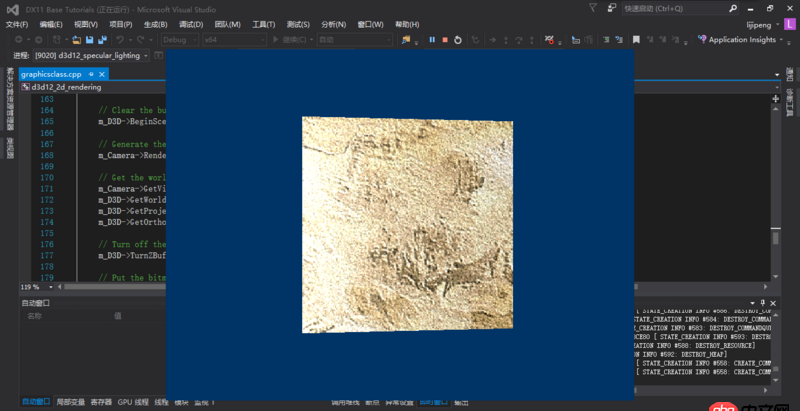This screenshot has width=800, height=411.
Task: Click the show next statement arrow
Action: click(493, 40)
